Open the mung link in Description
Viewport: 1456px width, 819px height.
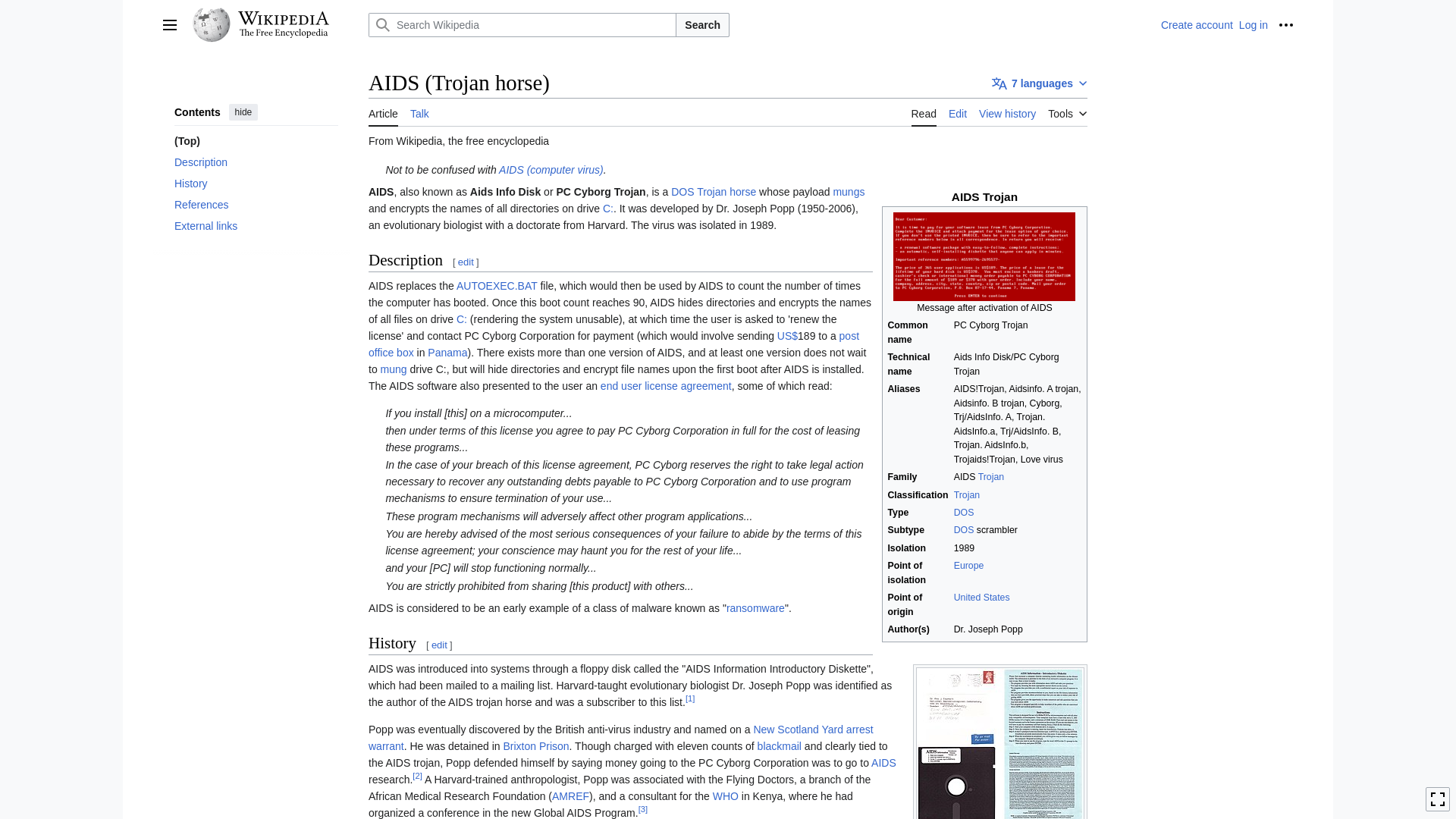pyautogui.click(x=394, y=369)
